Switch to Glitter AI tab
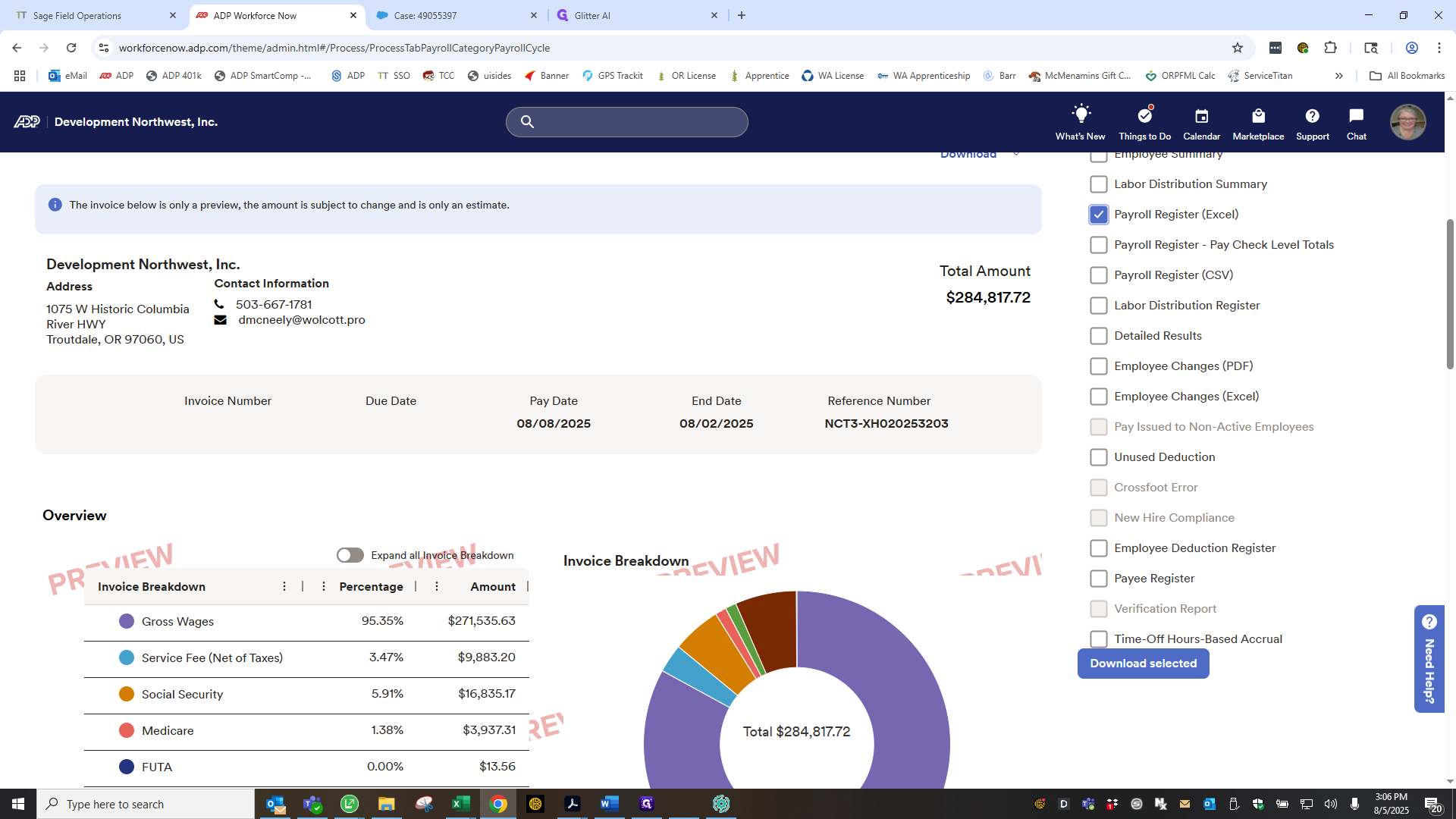The image size is (1456, 819). click(637, 15)
